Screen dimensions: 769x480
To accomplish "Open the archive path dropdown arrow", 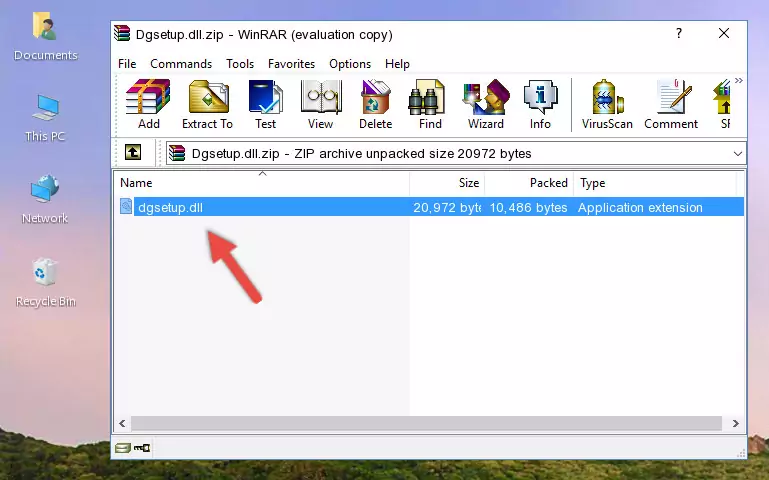I will [738, 154].
